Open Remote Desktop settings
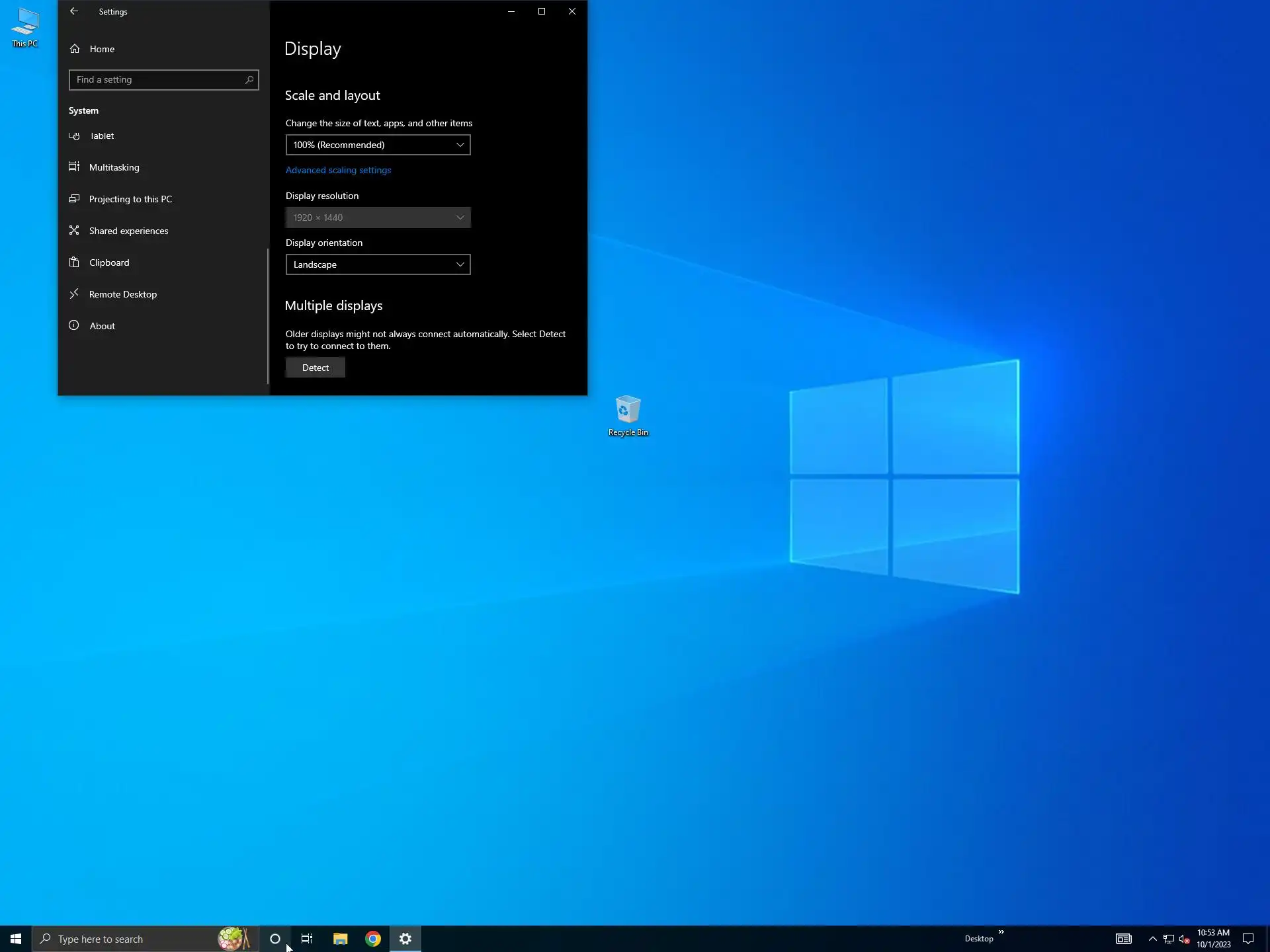Image resolution: width=1270 pixels, height=952 pixels. pyautogui.click(x=122, y=294)
